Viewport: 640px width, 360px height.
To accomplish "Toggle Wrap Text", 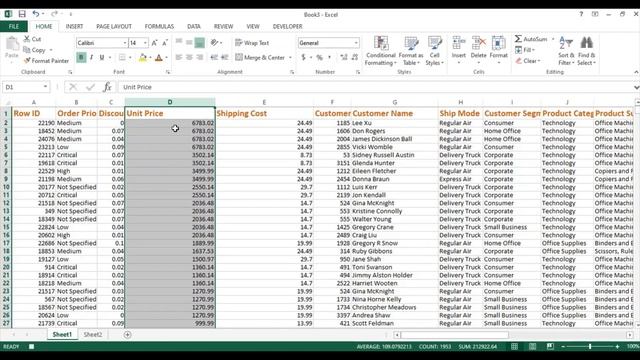I will 252,43.
